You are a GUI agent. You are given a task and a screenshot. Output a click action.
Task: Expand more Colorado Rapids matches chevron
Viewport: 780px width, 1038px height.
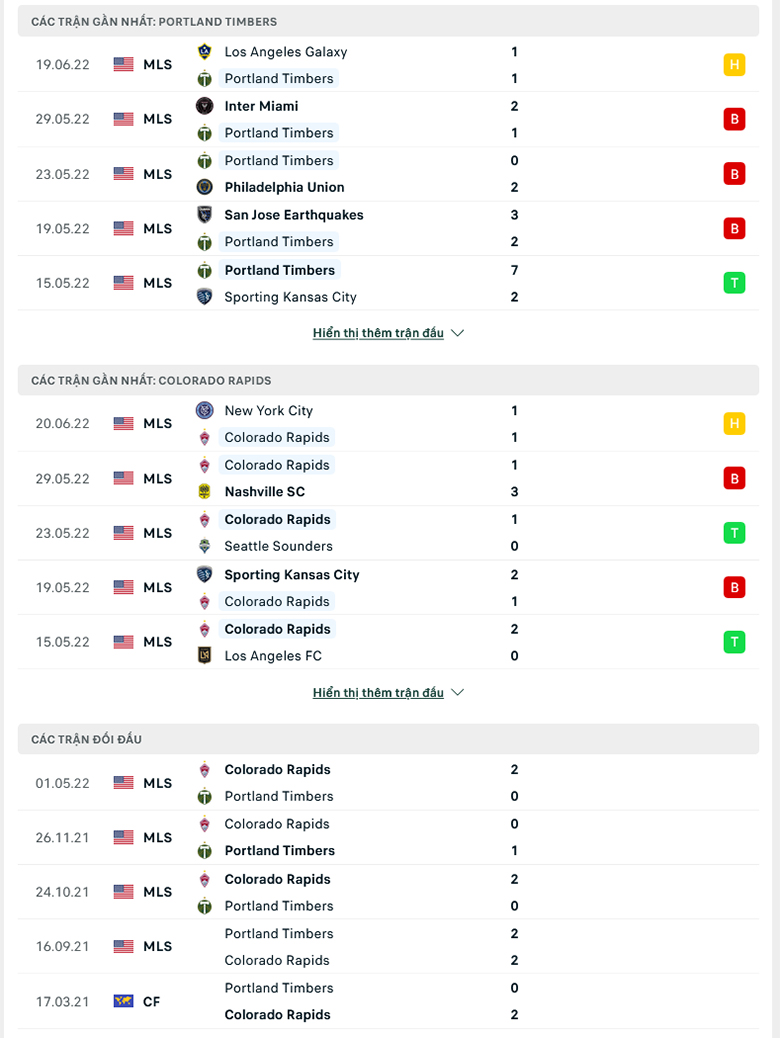click(458, 692)
